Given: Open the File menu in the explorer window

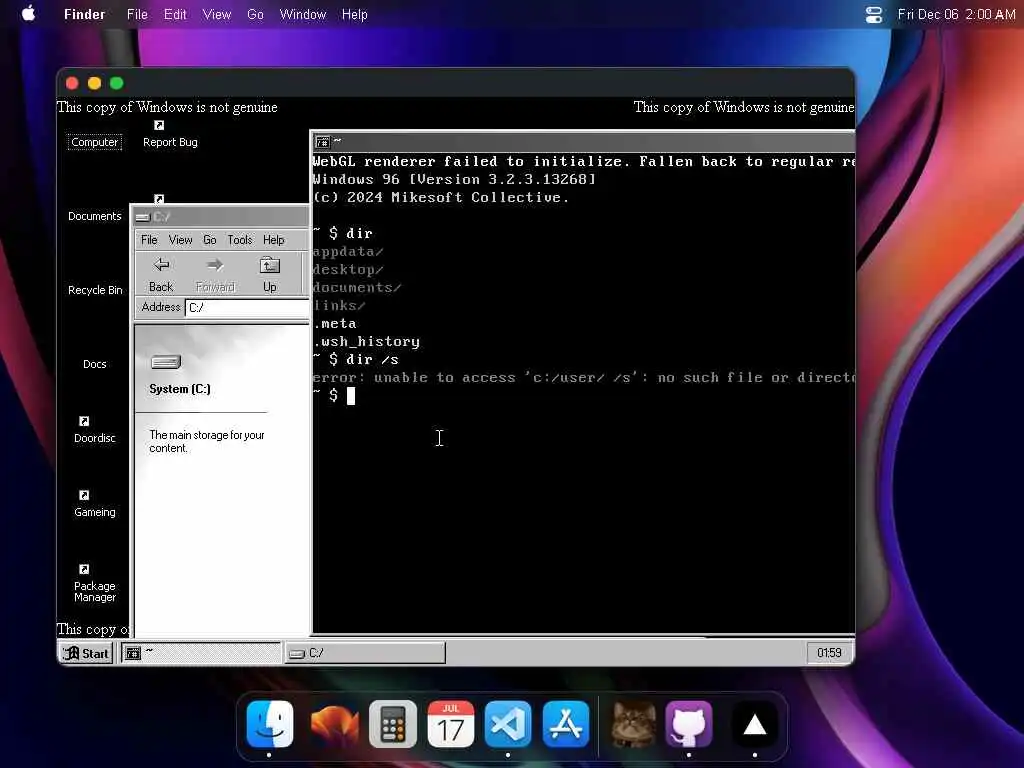Looking at the screenshot, I should click(x=149, y=240).
